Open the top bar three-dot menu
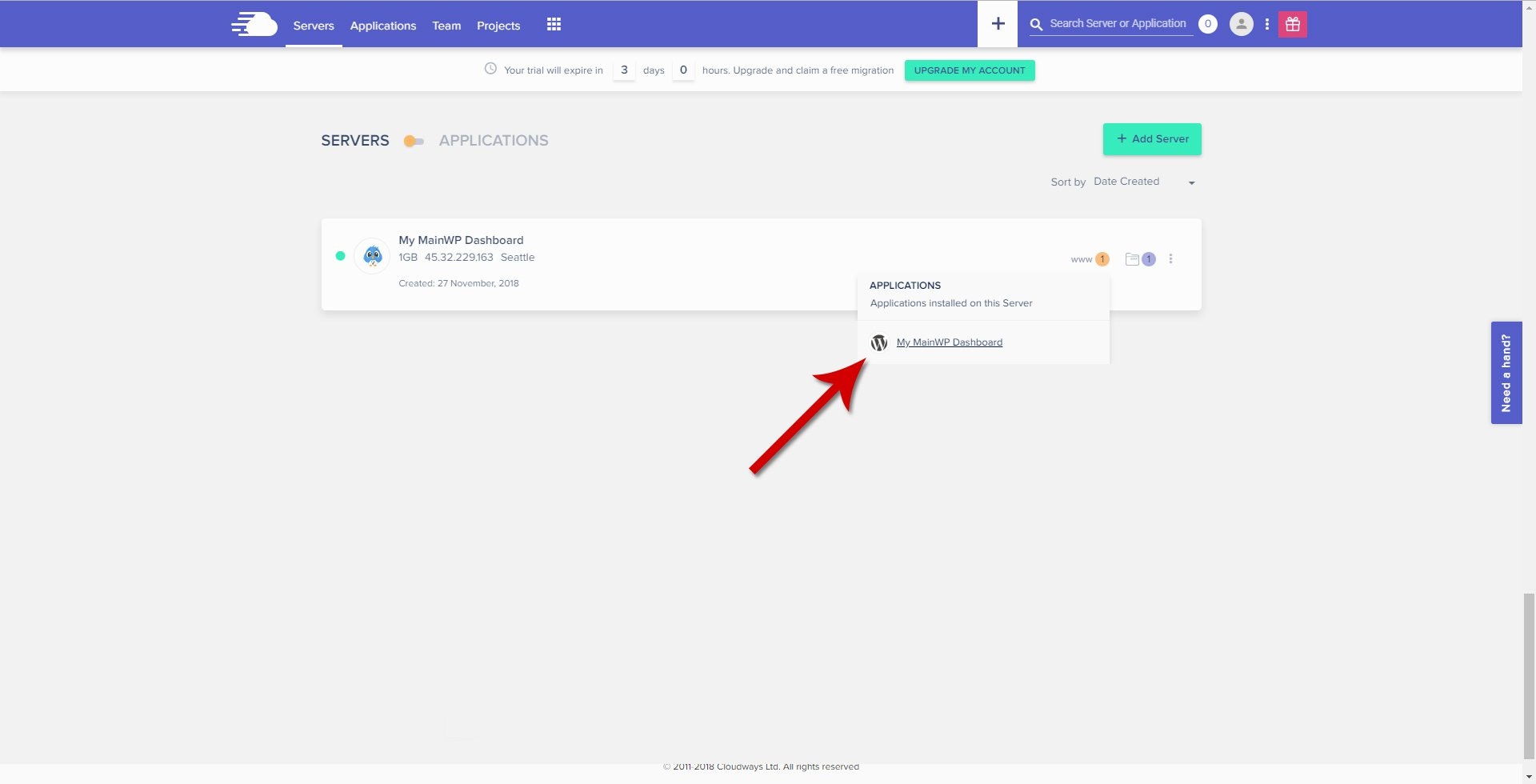 point(1266,24)
